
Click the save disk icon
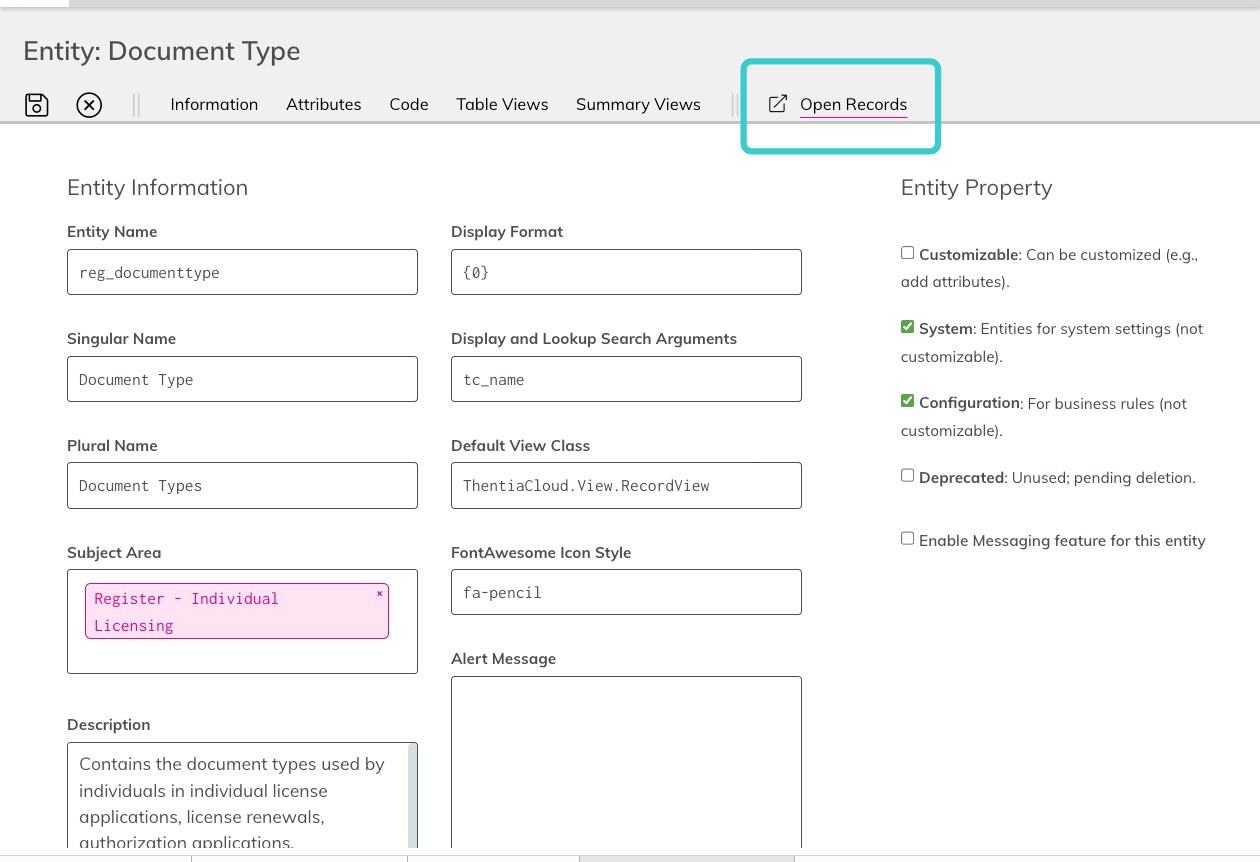[37, 104]
